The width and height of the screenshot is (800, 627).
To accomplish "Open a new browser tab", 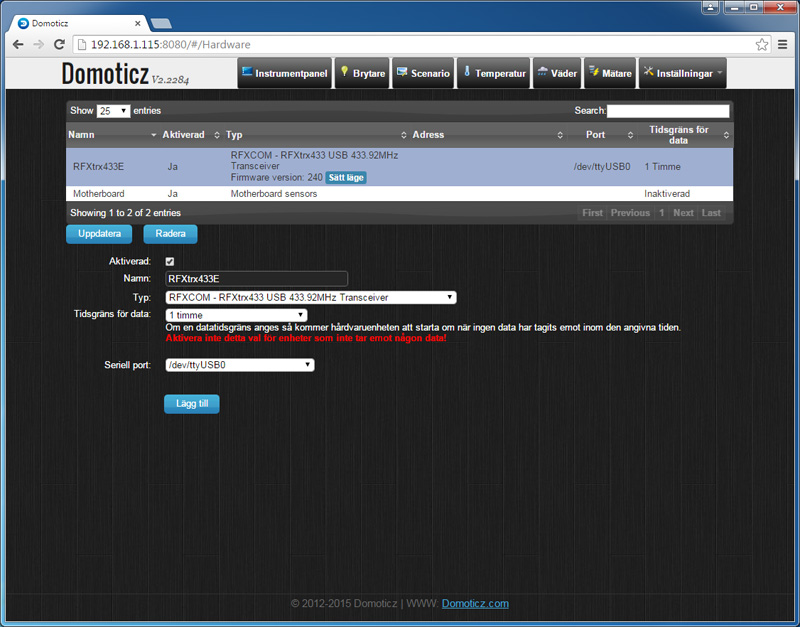I will tap(161, 23).
